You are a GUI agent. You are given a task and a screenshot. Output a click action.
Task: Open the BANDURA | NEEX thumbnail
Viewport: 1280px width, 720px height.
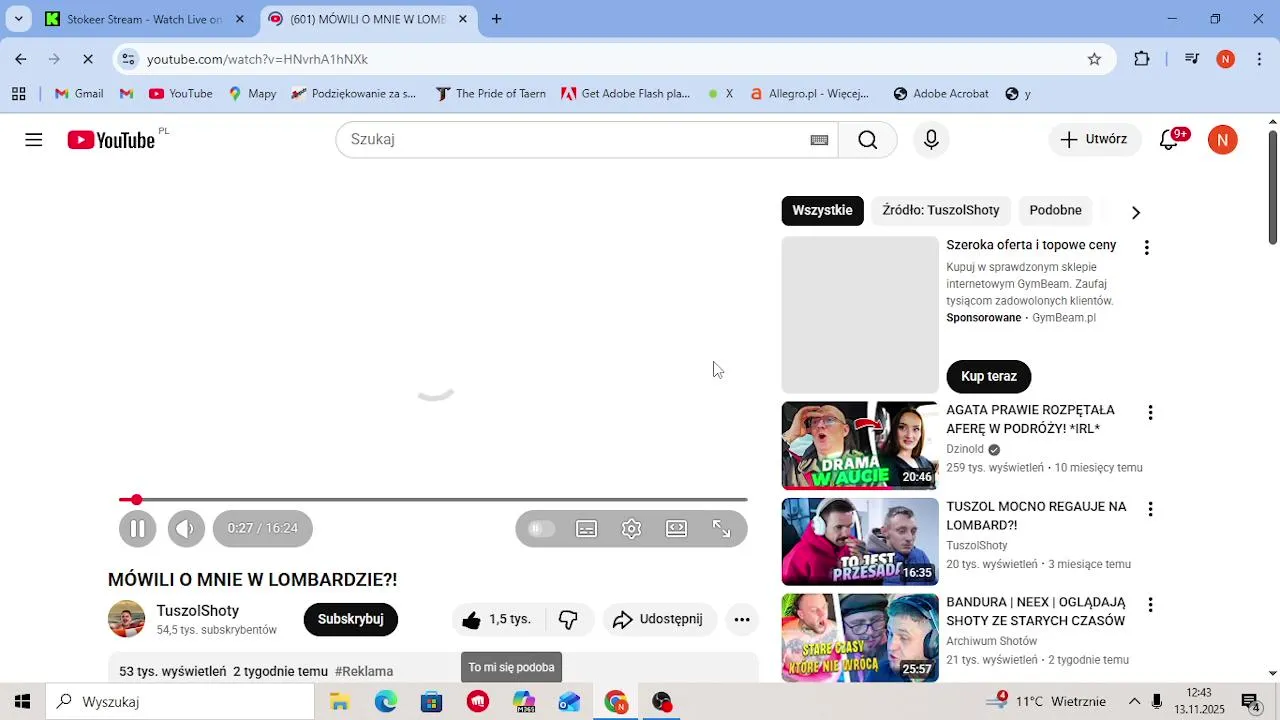860,638
